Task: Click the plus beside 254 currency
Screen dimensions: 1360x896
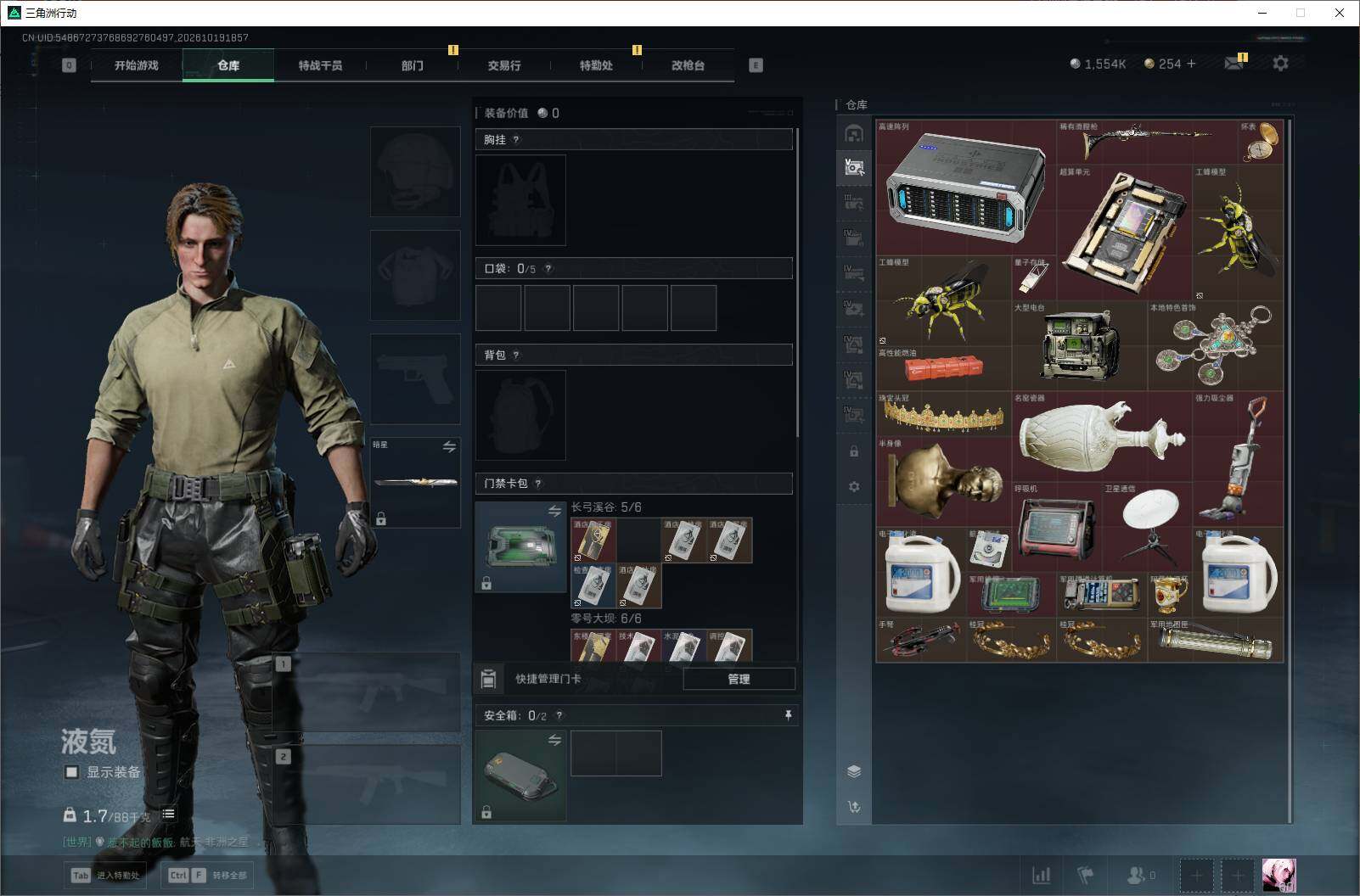Action: (x=1191, y=64)
